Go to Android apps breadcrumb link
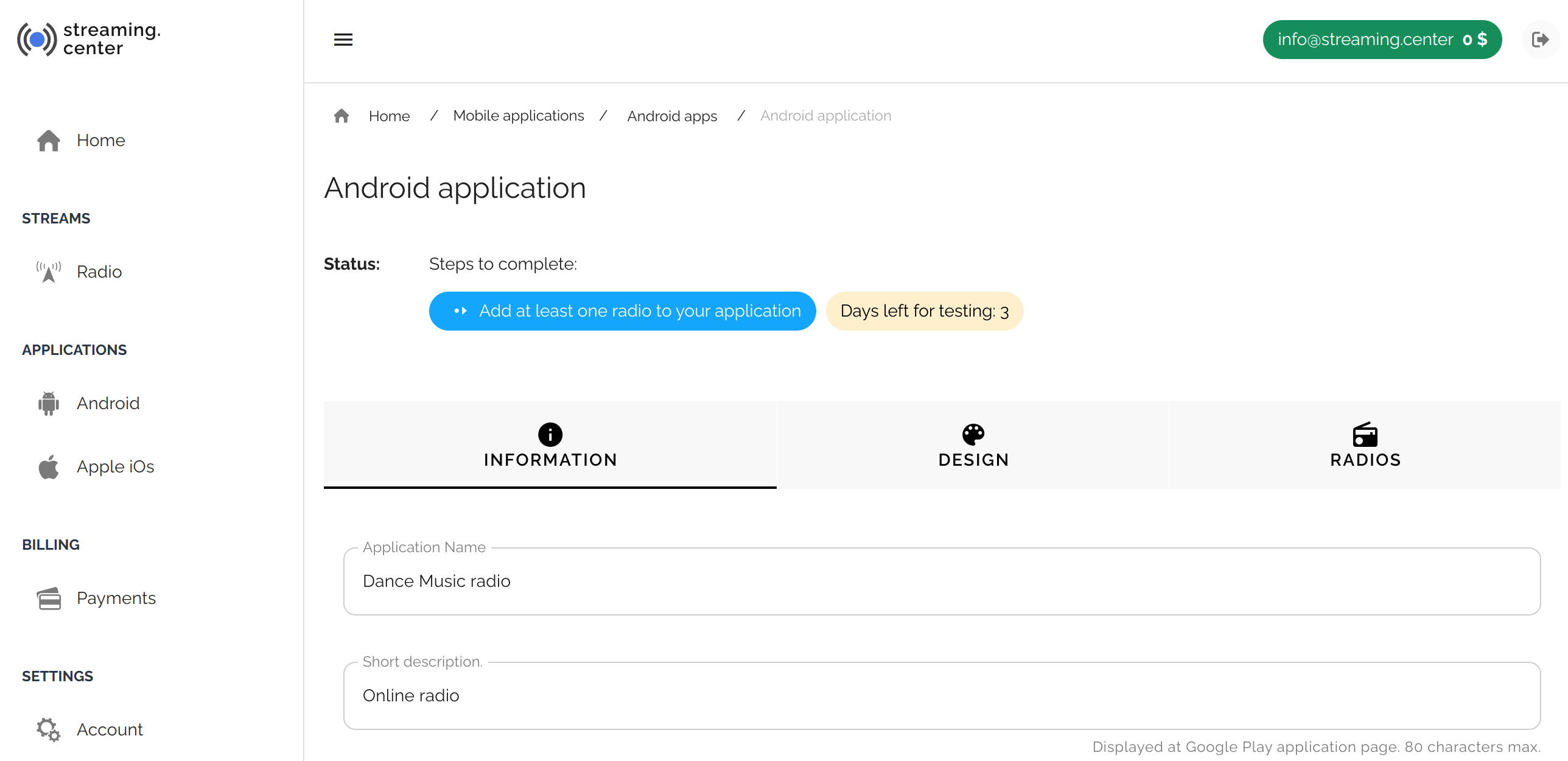 (x=672, y=116)
